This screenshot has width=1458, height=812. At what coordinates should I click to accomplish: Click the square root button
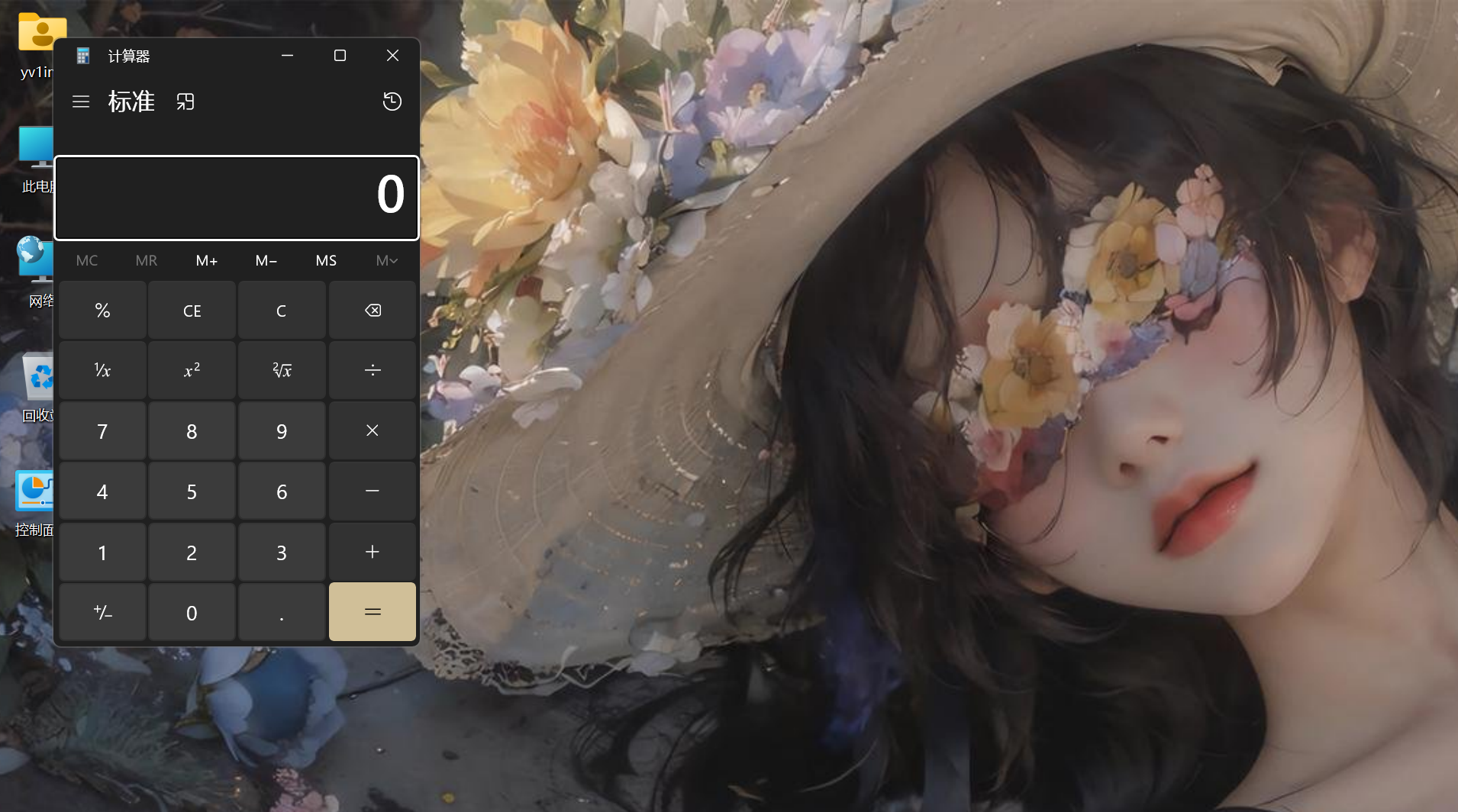click(x=282, y=371)
